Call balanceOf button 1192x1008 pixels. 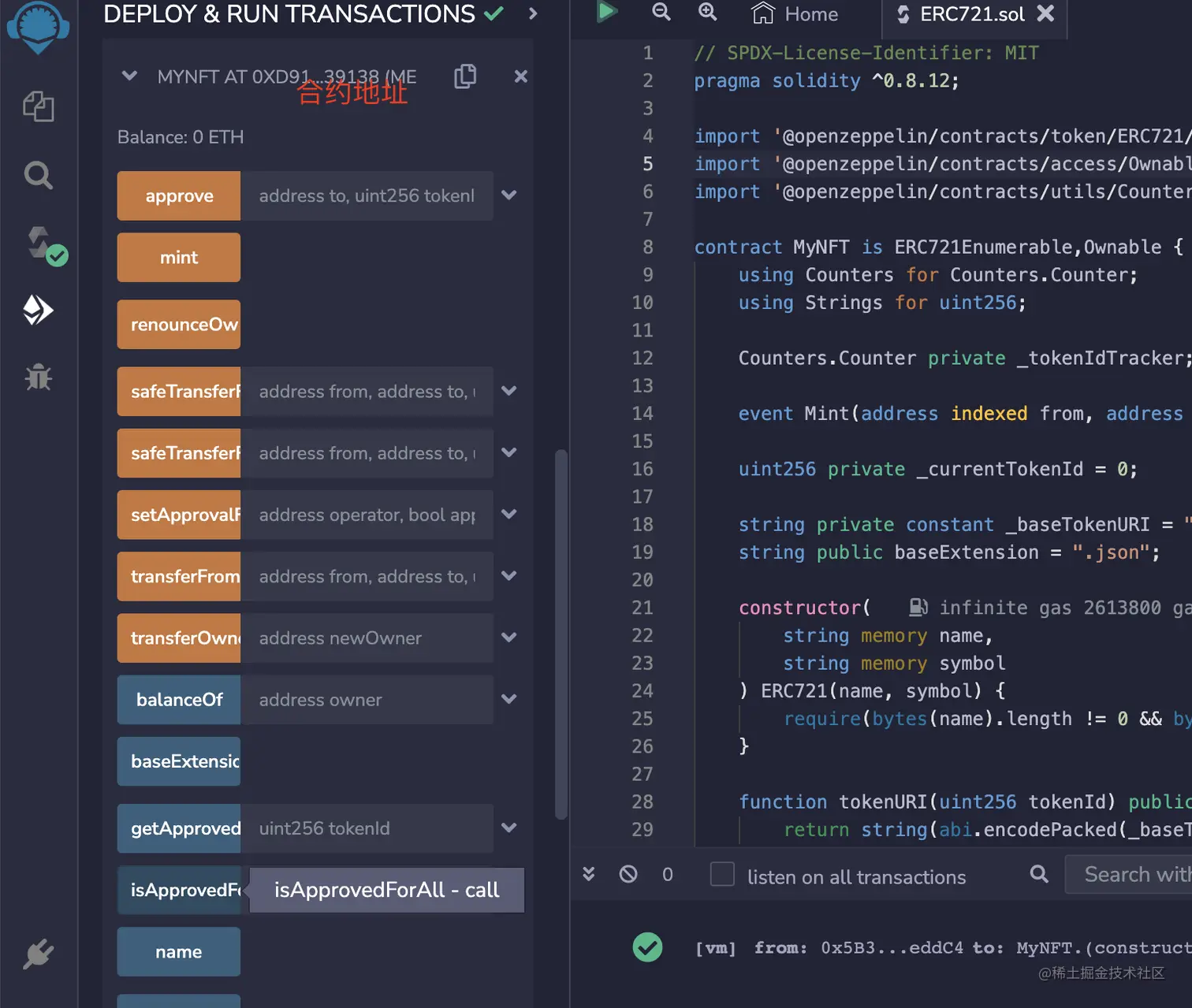(179, 699)
